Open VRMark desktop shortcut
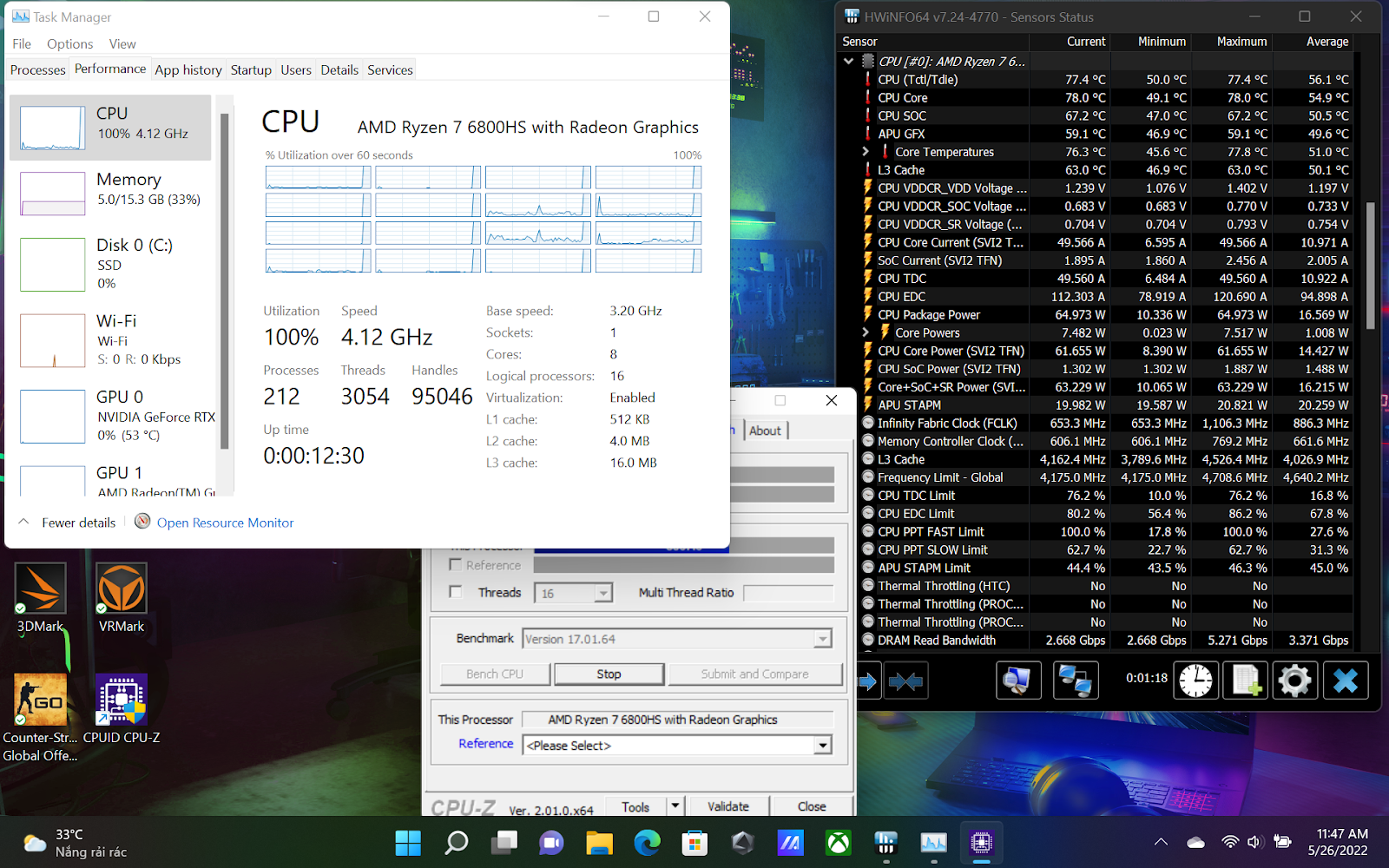 [x=122, y=599]
